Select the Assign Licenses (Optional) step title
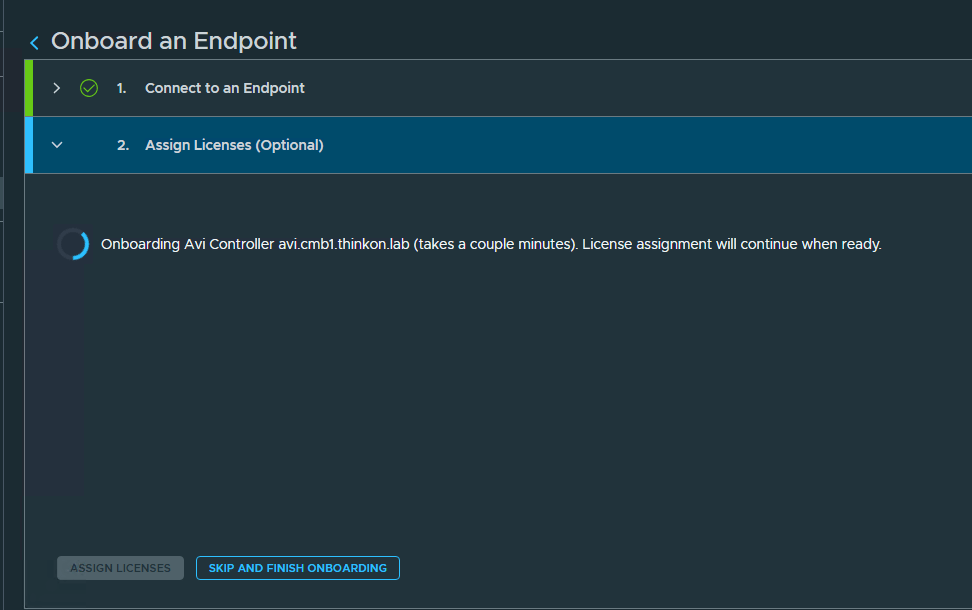 (x=234, y=145)
